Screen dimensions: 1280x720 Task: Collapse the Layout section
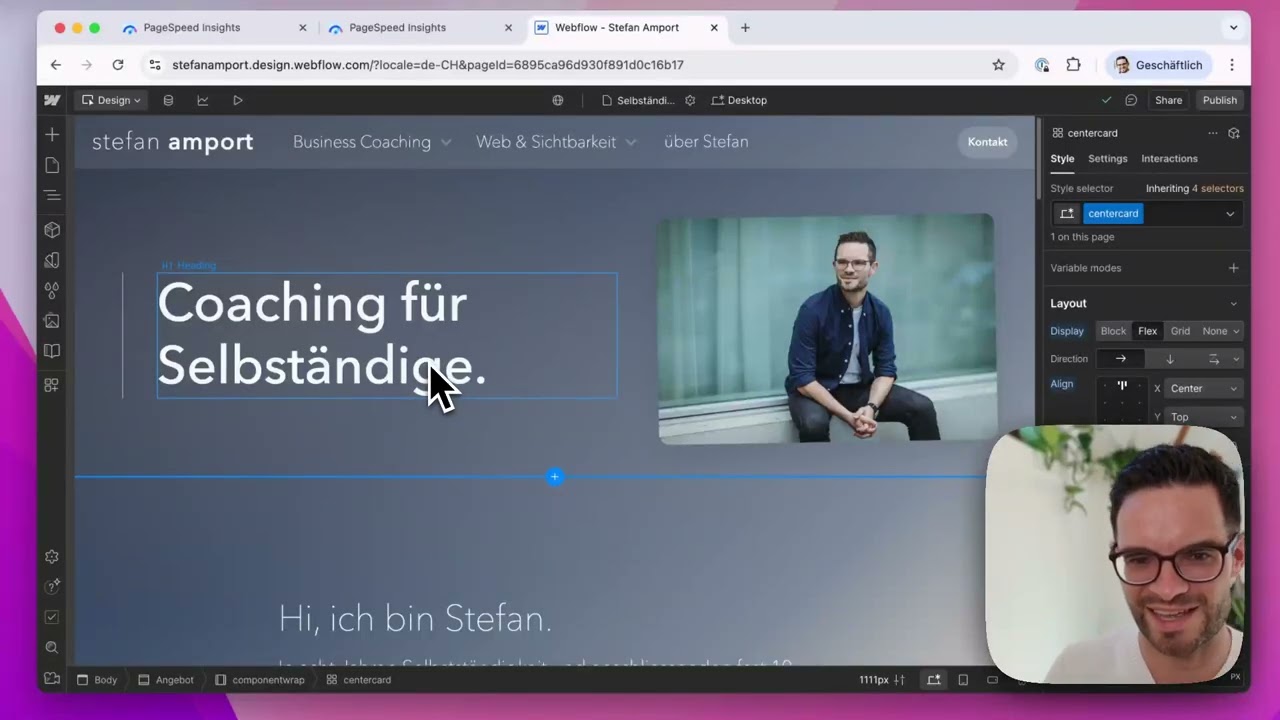1233,304
